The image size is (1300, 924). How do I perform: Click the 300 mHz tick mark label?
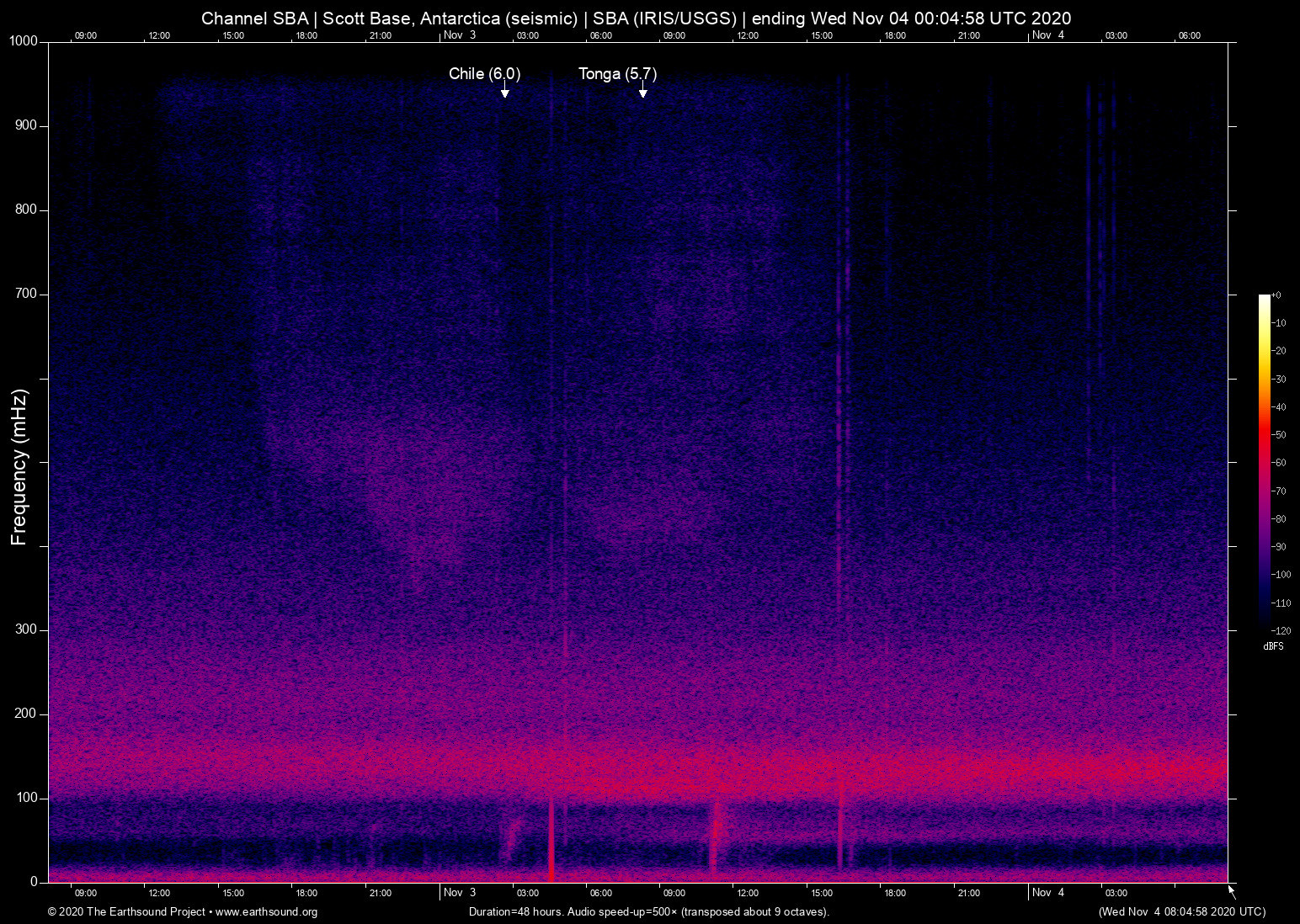pyautogui.click(x=26, y=629)
